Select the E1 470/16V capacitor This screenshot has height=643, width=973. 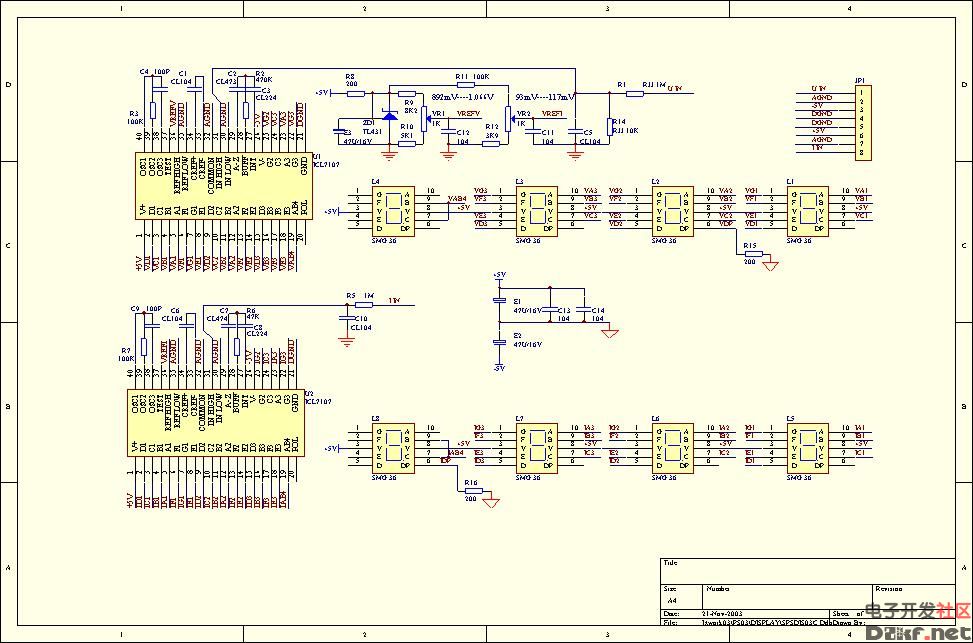click(x=499, y=301)
